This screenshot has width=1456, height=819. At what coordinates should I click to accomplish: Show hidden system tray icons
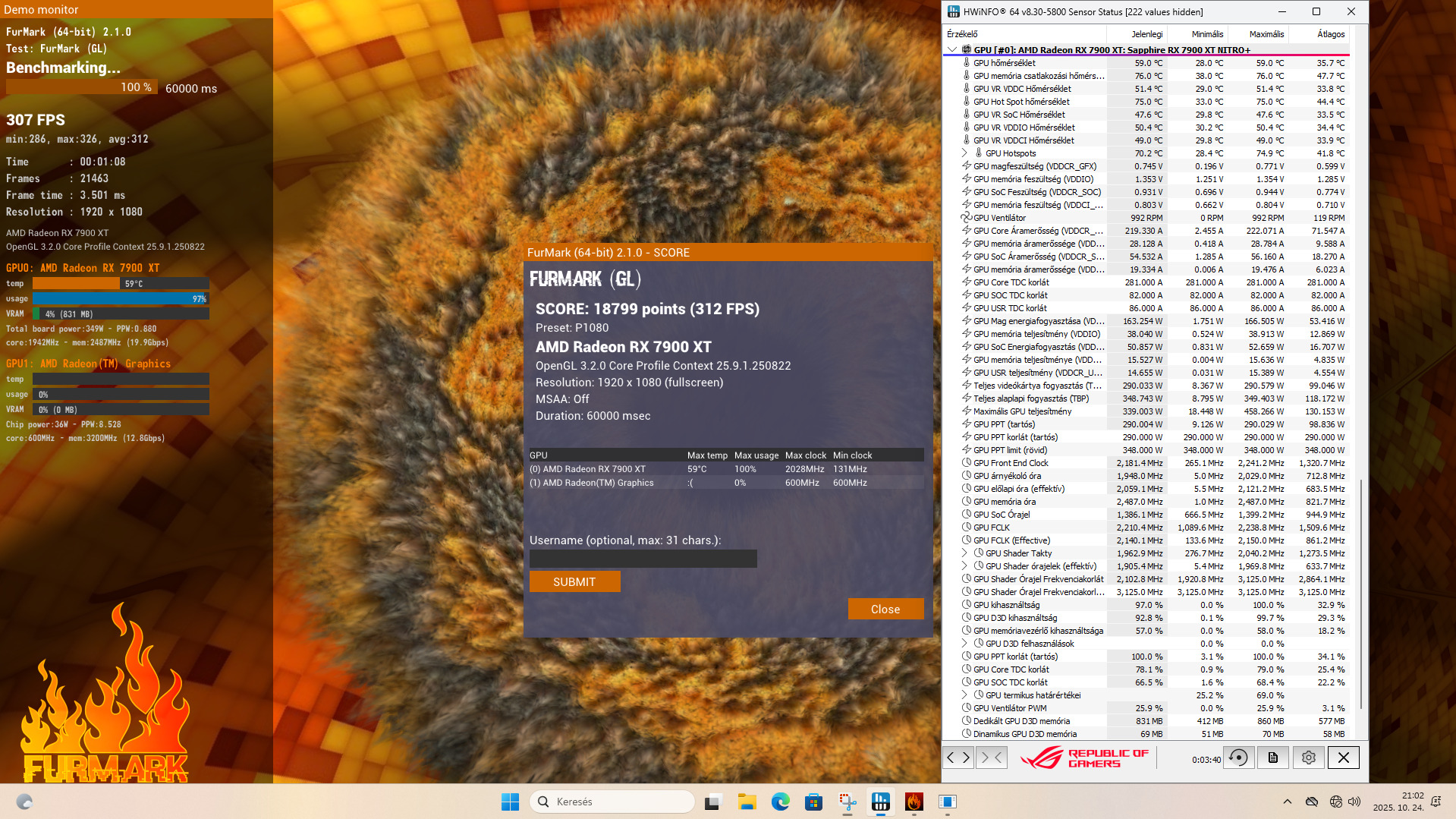1288,802
